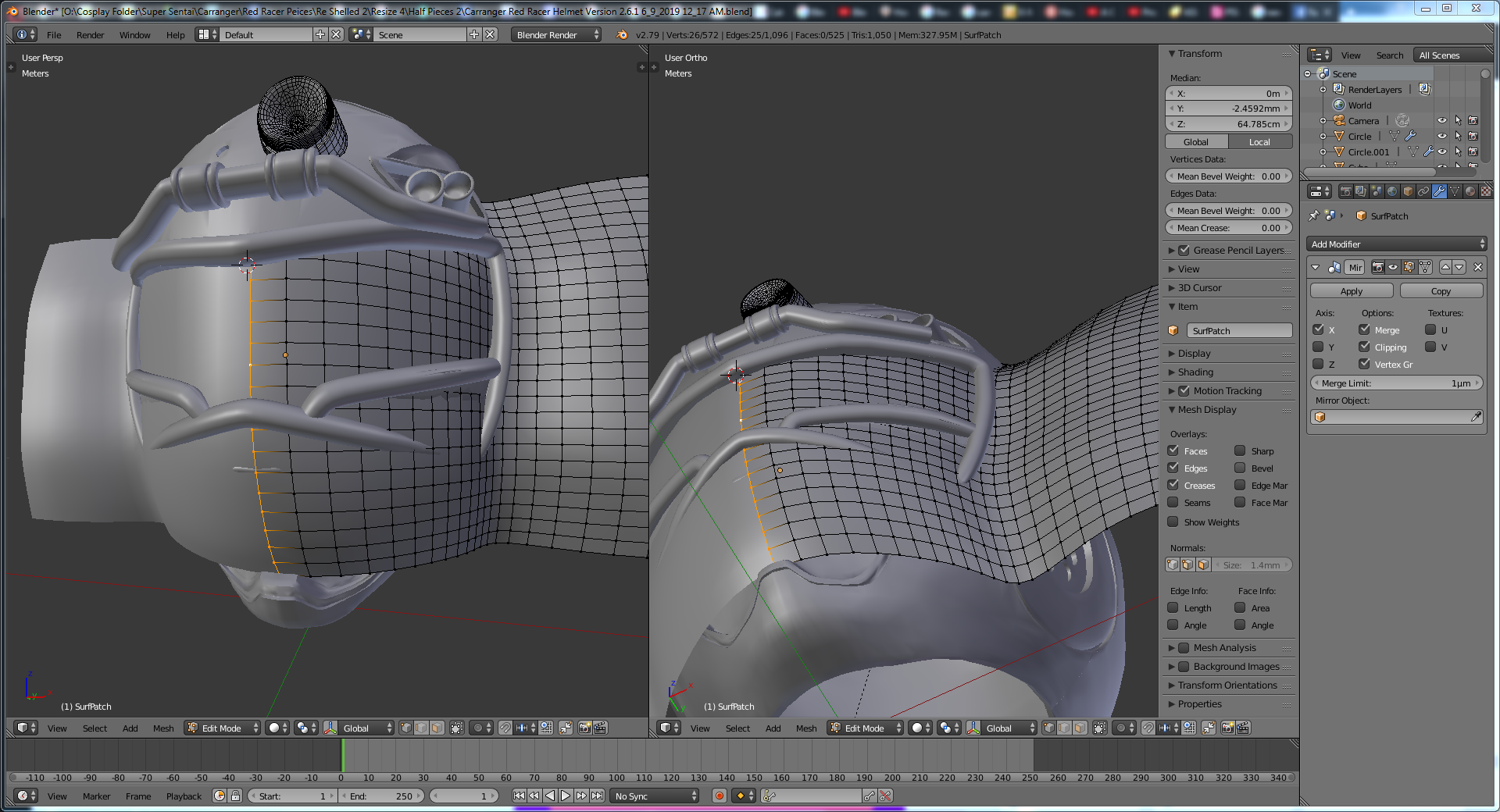The height and width of the screenshot is (812, 1500).
Task: Click the Apply modifier button
Action: [1351, 291]
